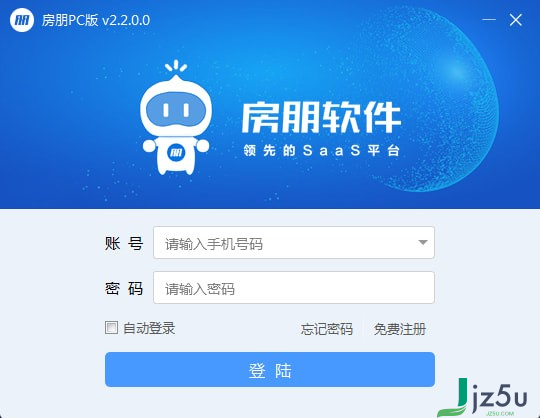Click the 房朋 logo icon in title bar
The width and height of the screenshot is (540, 418).
coord(22,20)
